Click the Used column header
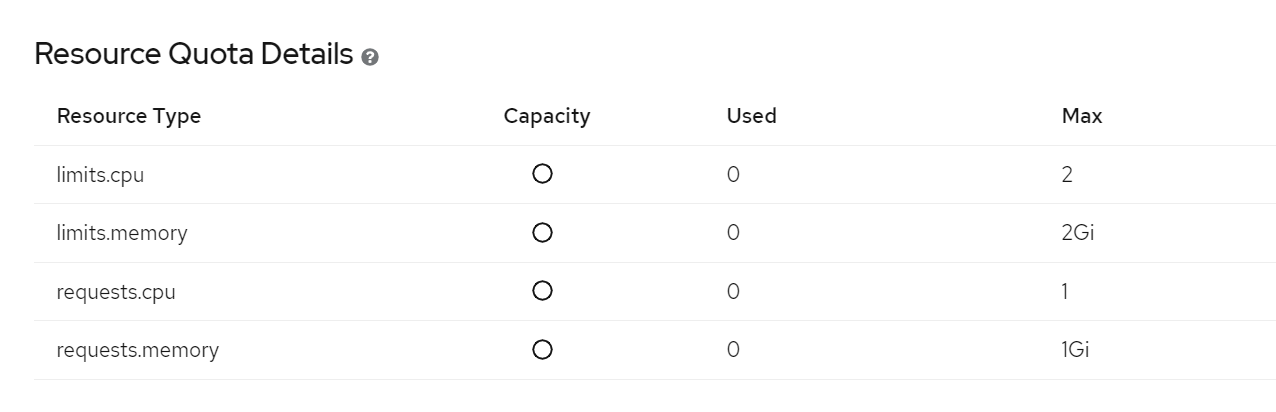 [x=752, y=116]
